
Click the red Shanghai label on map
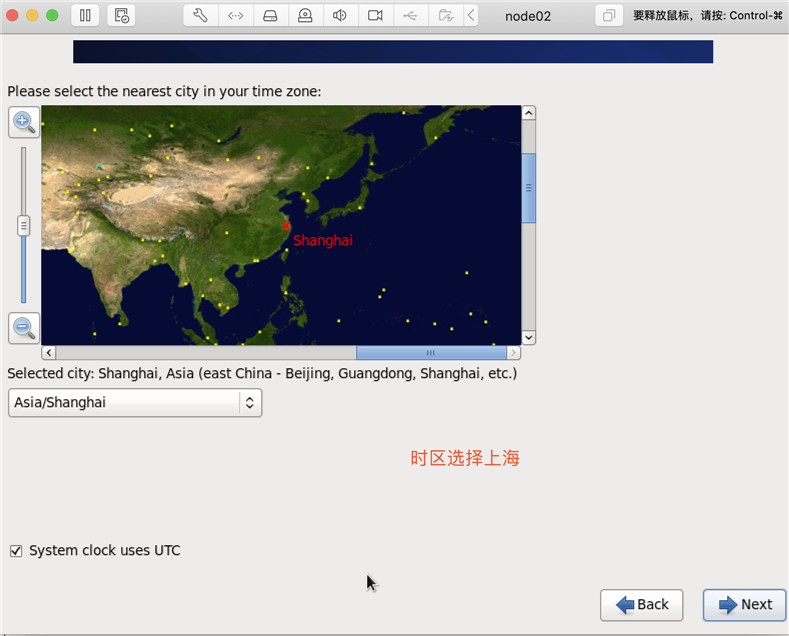tap(323, 241)
